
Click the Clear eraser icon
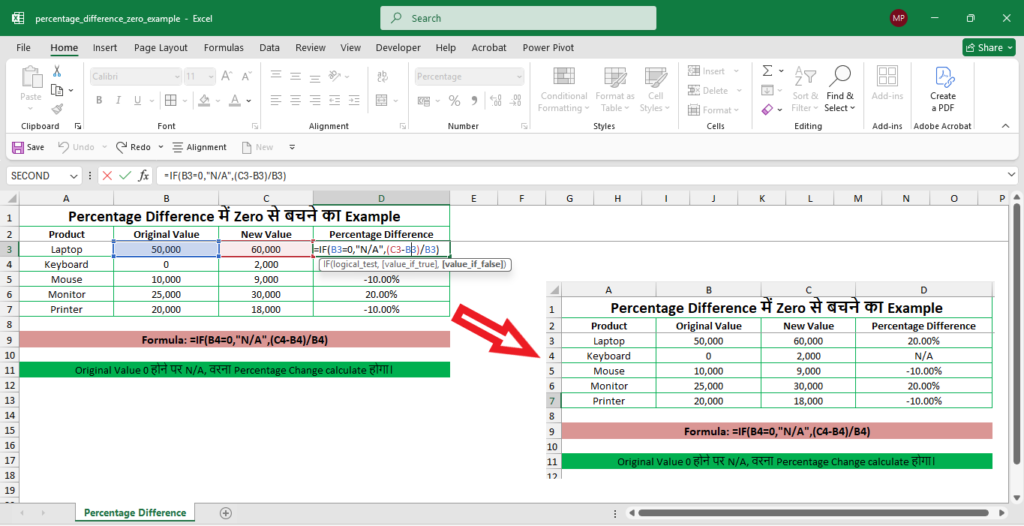pyautogui.click(x=767, y=109)
